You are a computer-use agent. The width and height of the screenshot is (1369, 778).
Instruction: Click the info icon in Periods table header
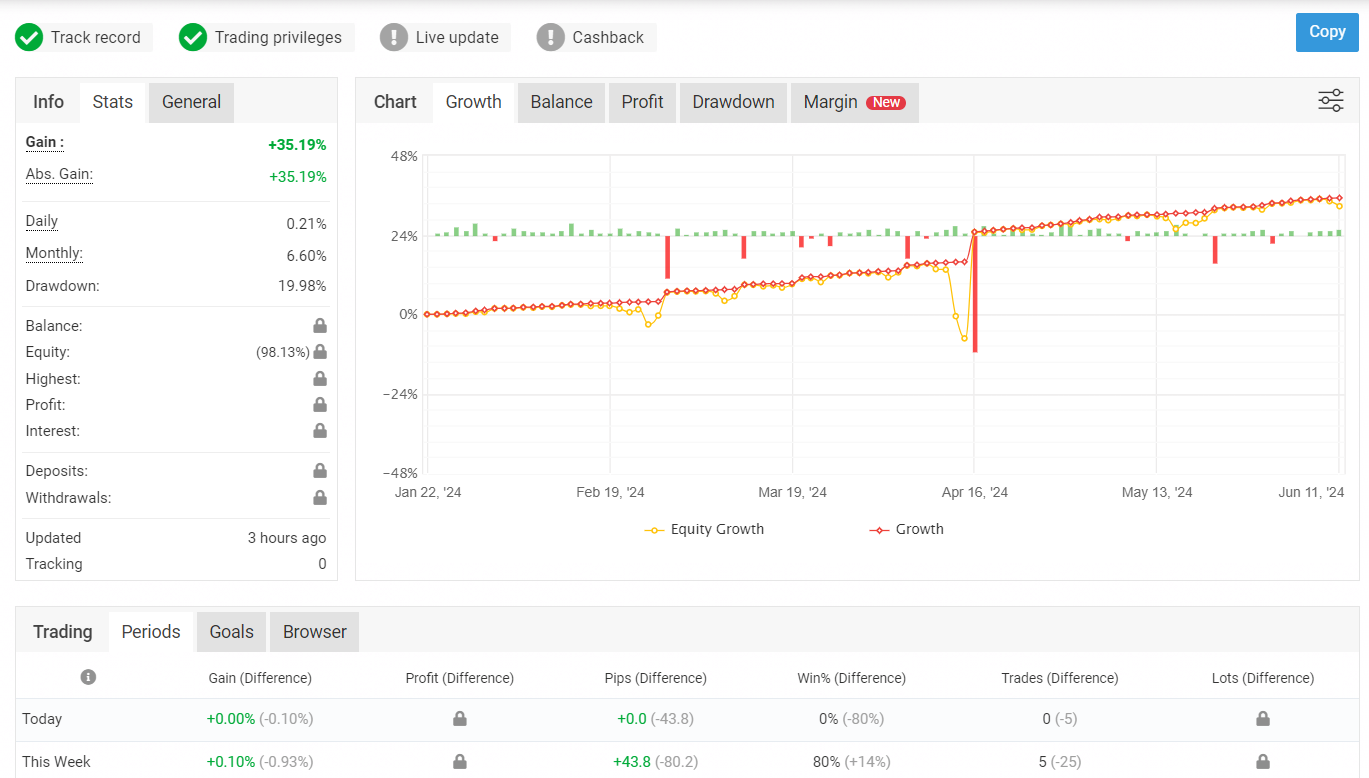(x=88, y=677)
